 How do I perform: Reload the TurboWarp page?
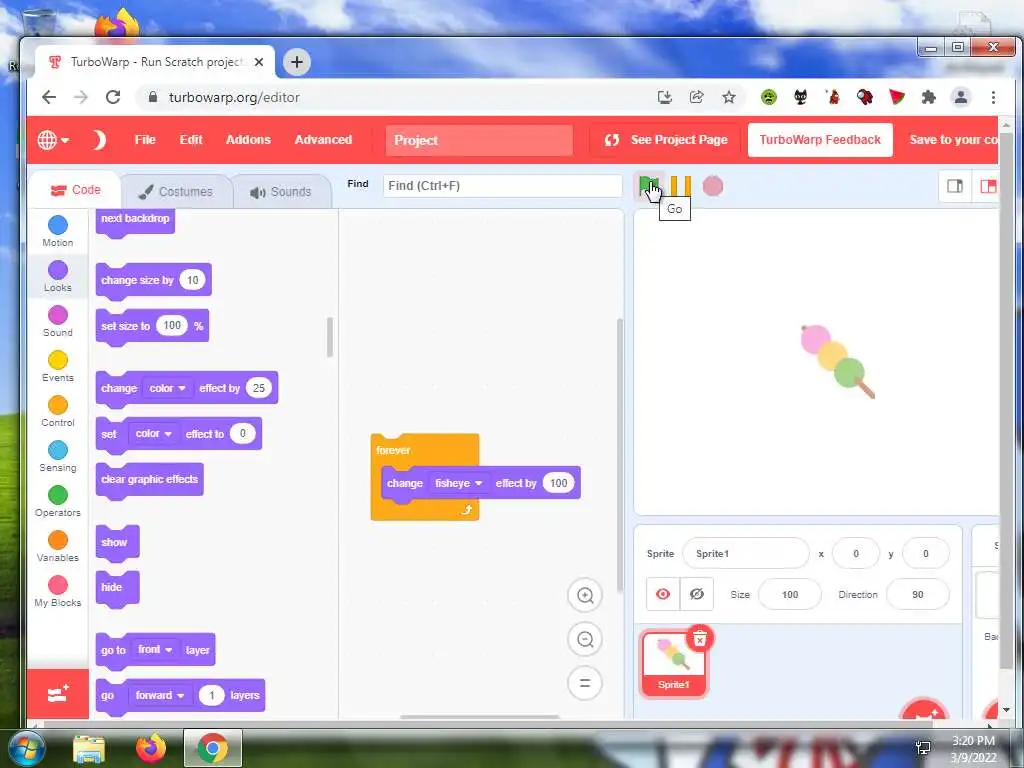[113, 97]
